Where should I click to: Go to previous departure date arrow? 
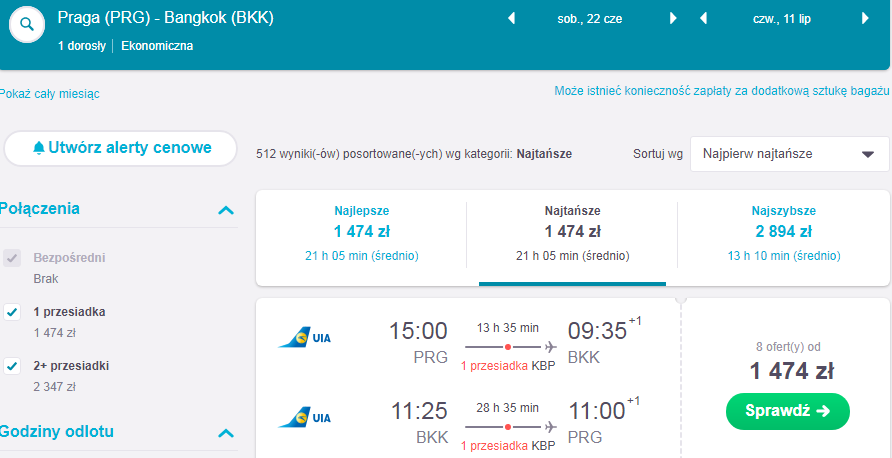pyautogui.click(x=511, y=19)
